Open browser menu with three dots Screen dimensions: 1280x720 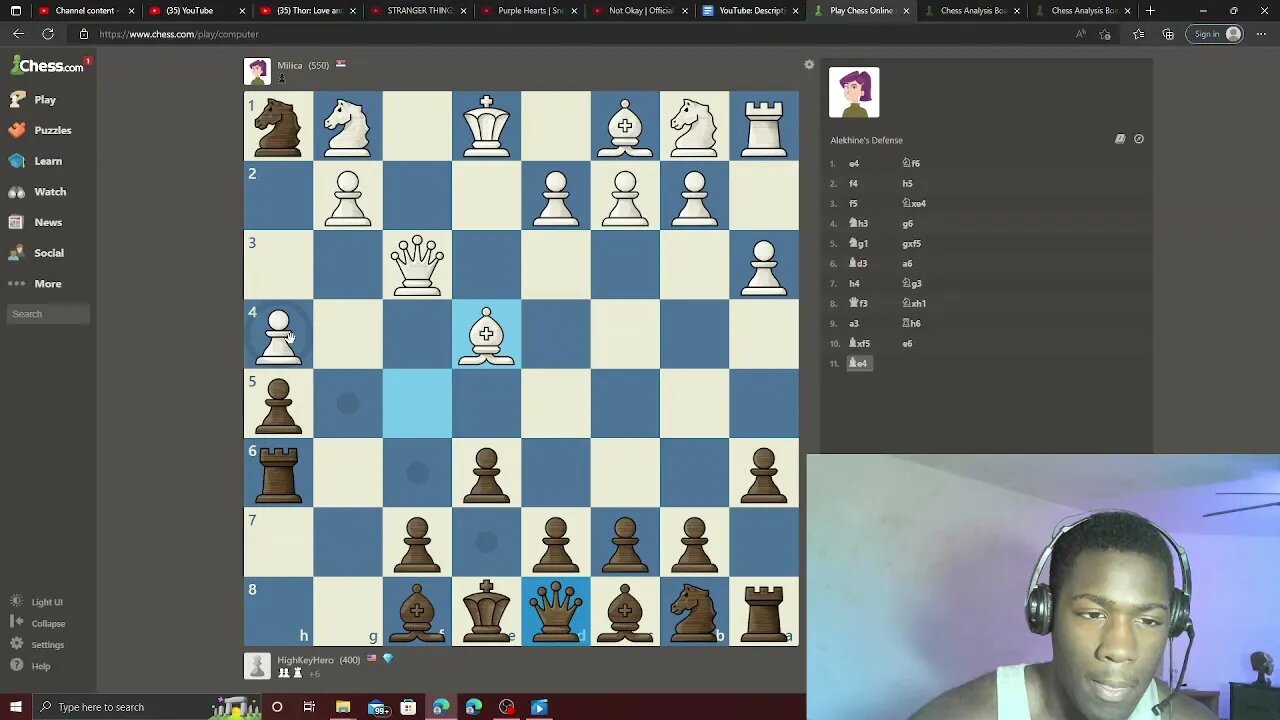coord(1261,34)
